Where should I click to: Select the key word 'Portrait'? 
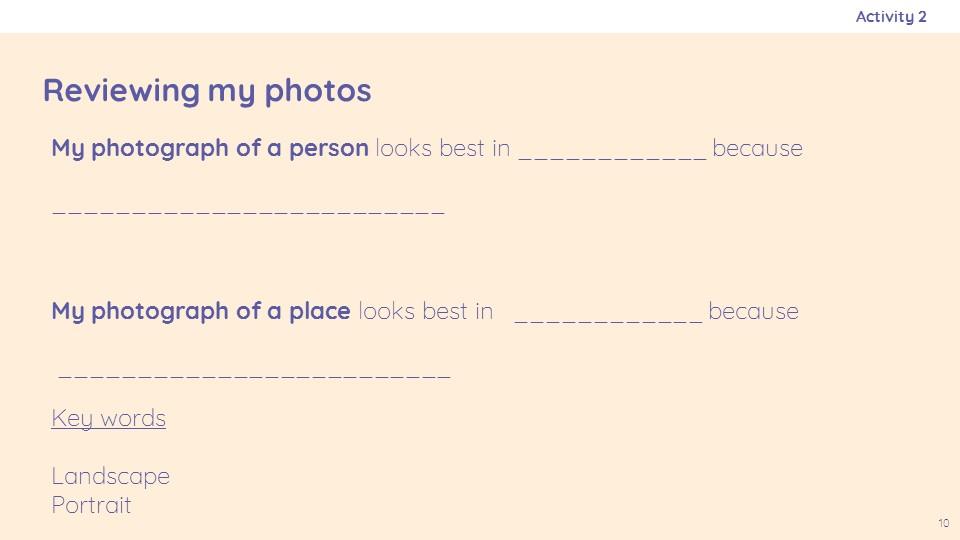91,505
